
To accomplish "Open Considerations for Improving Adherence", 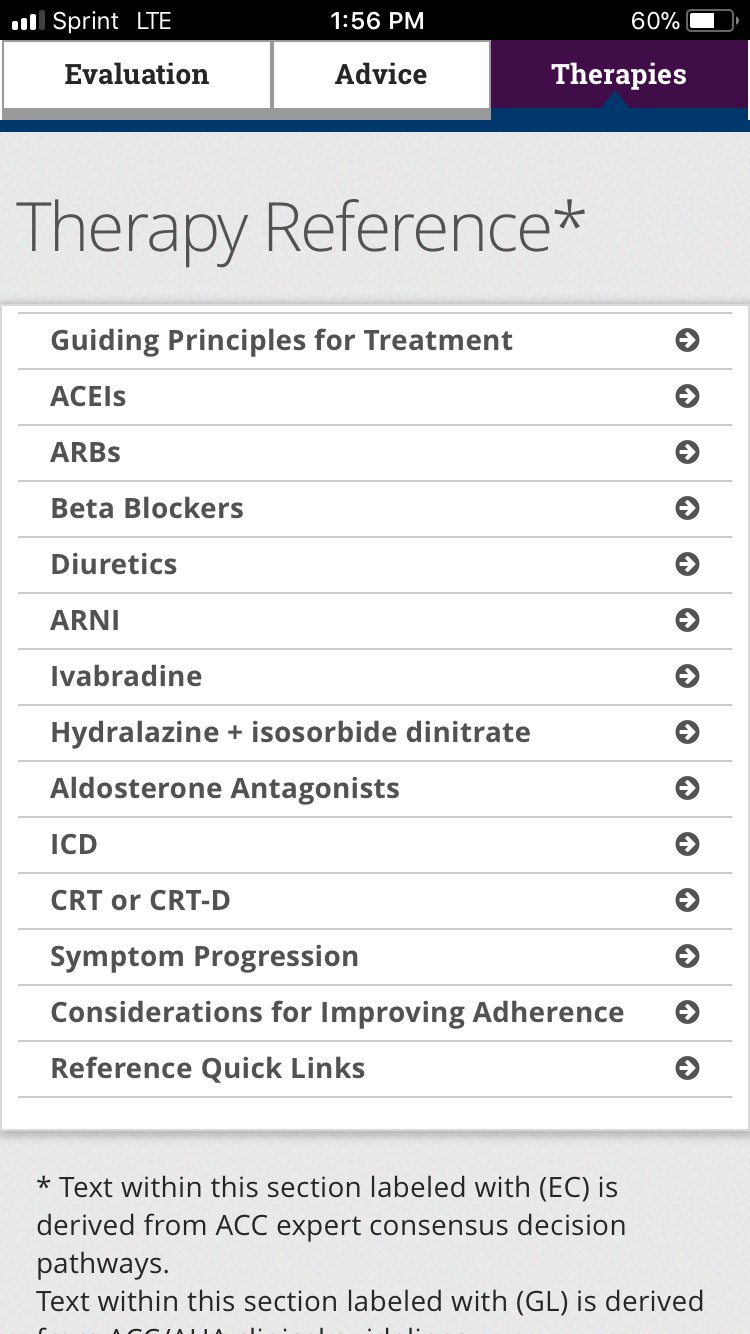I will point(337,1012).
